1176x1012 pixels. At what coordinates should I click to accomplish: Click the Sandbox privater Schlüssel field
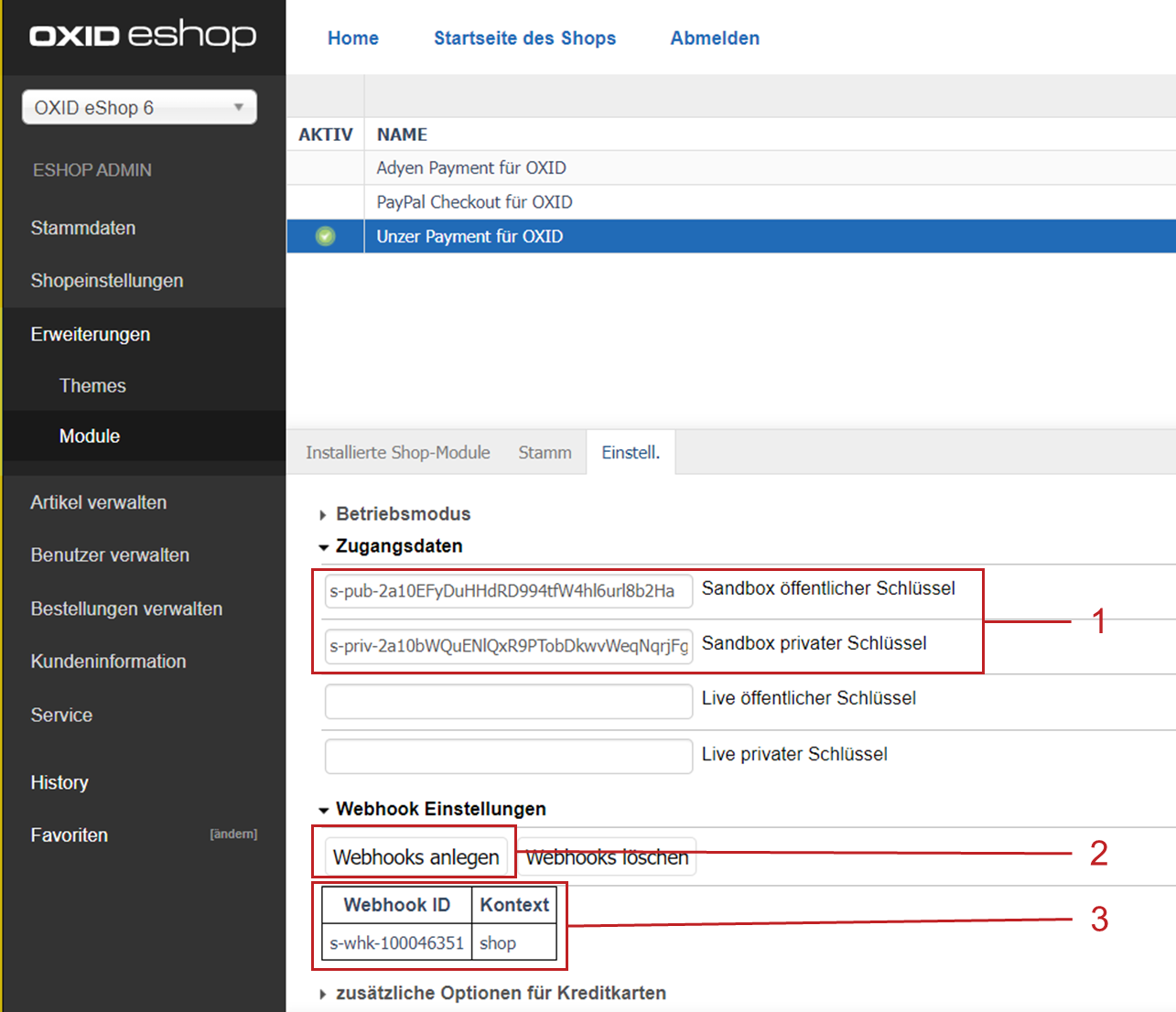tap(509, 646)
